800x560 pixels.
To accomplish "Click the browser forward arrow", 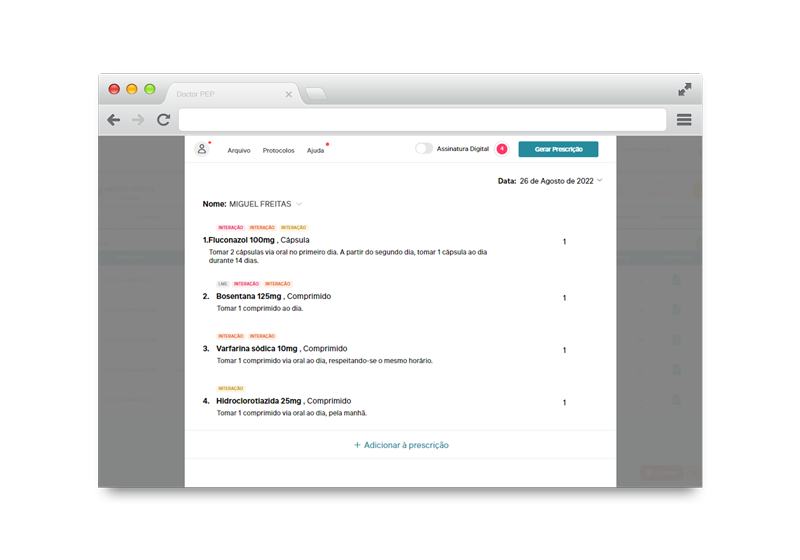I will click(x=138, y=120).
